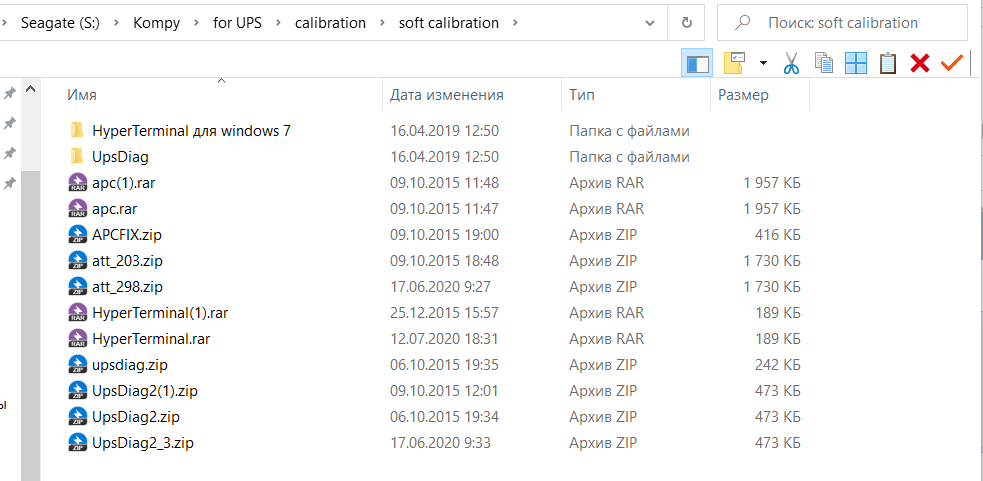The image size is (983, 481).
Task: Click the red X delete icon
Action: pyautogui.click(x=920, y=63)
